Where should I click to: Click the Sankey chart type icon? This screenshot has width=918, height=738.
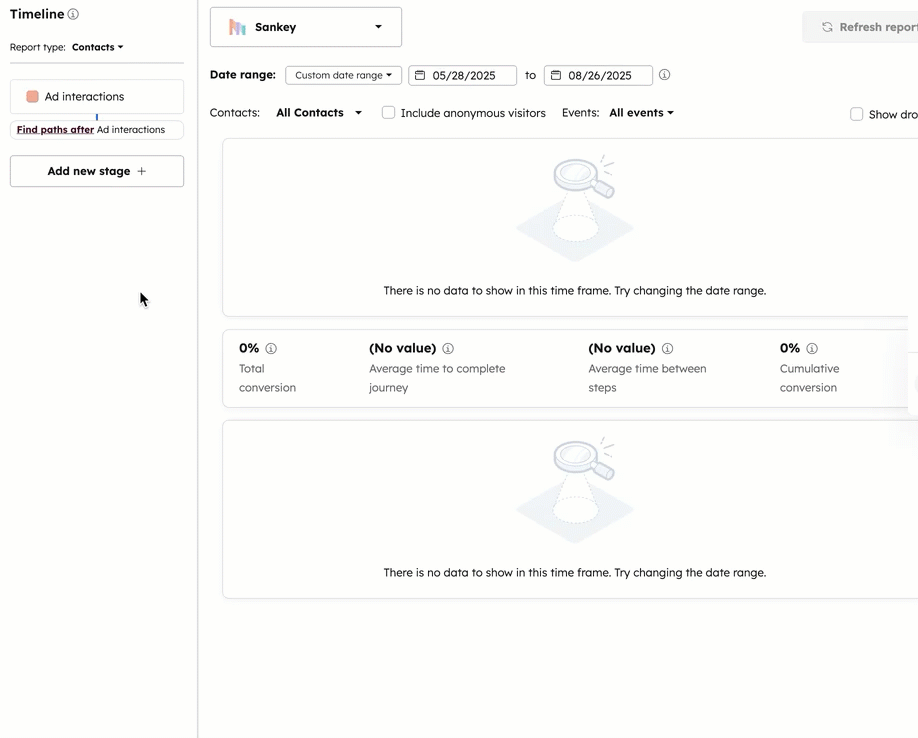[236, 27]
